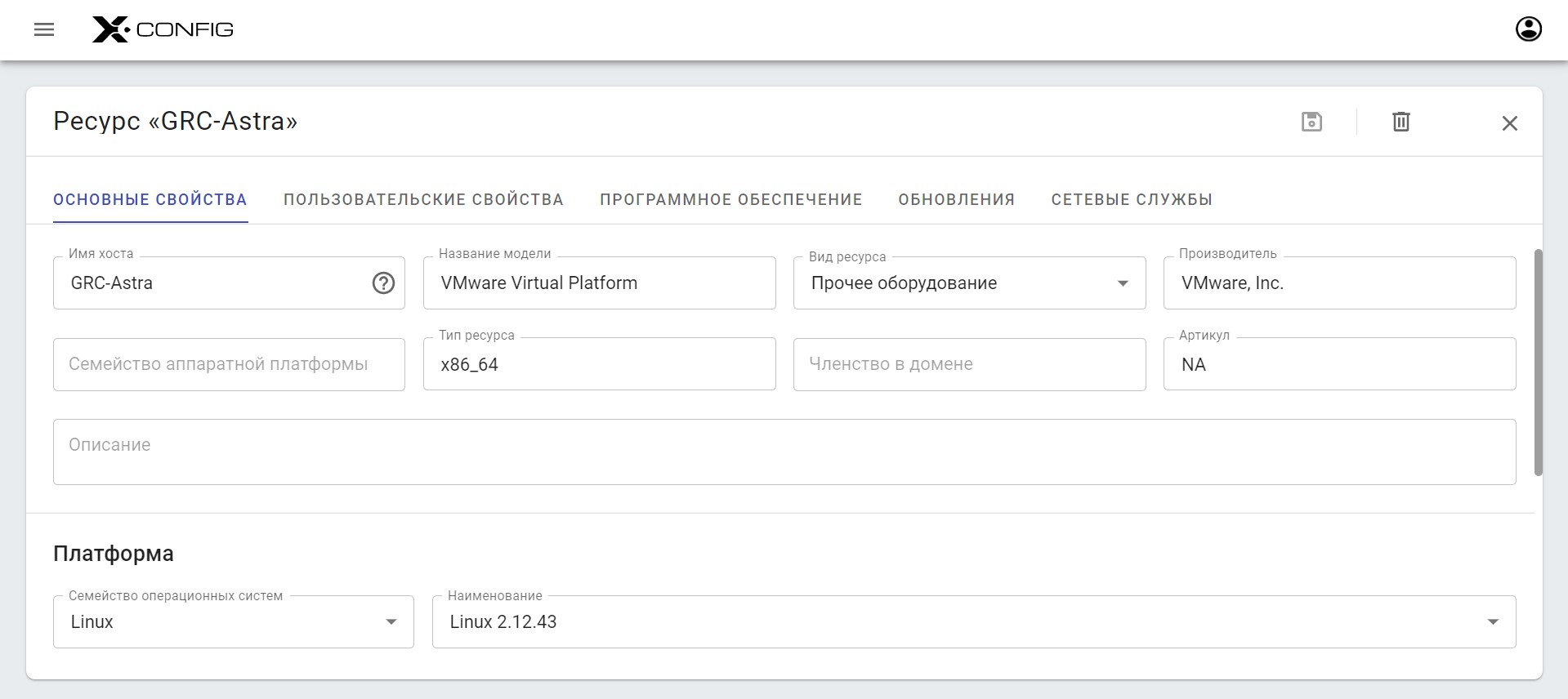Screen dimensions: 1568x699
Task: Open the hamburger navigation menu
Action: click(44, 30)
